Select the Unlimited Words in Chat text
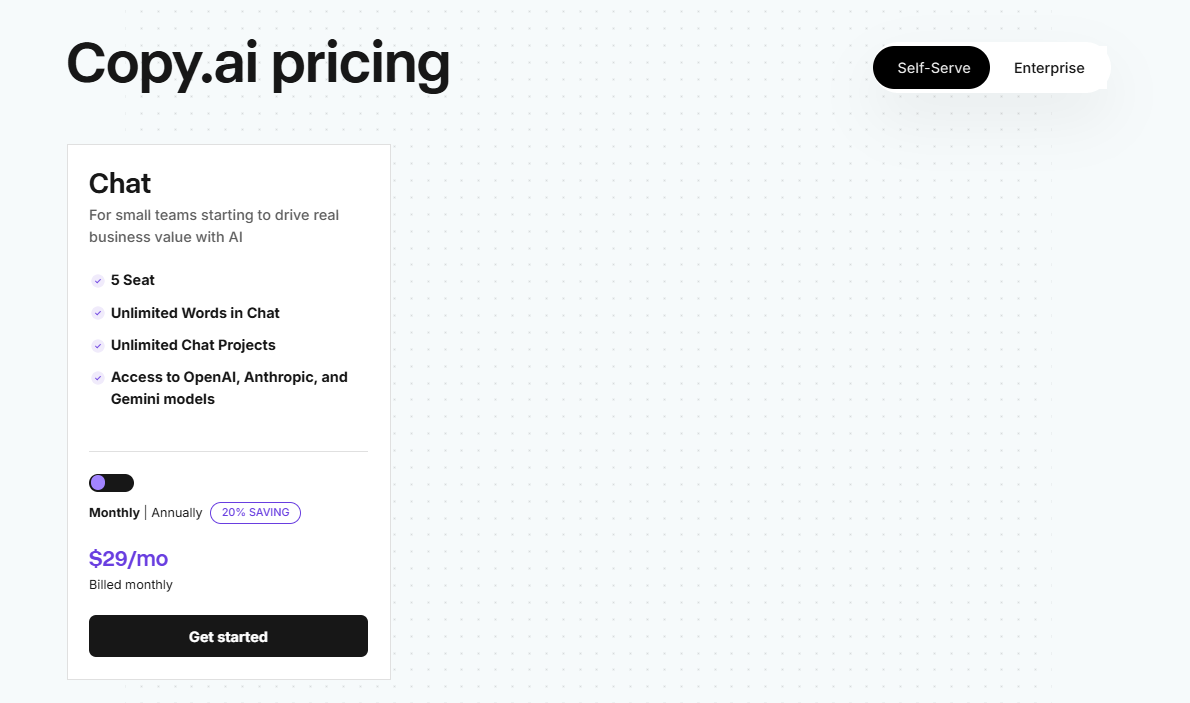 195,313
